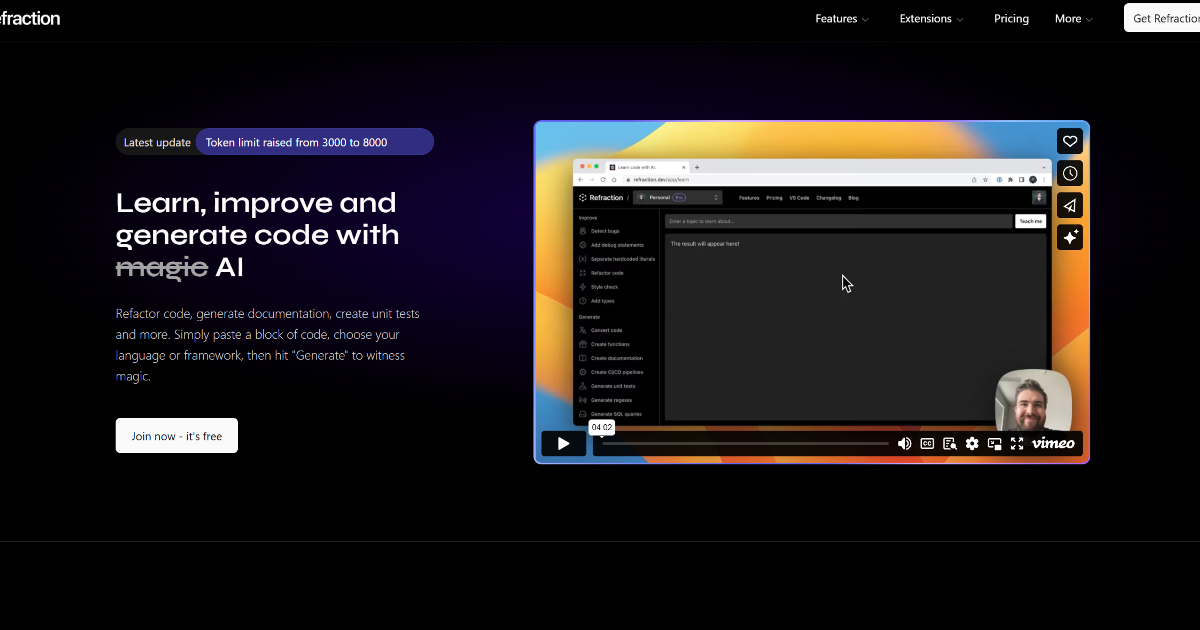1200x630 pixels.
Task: Like the video with the heart icon
Action: tap(1069, 141)
